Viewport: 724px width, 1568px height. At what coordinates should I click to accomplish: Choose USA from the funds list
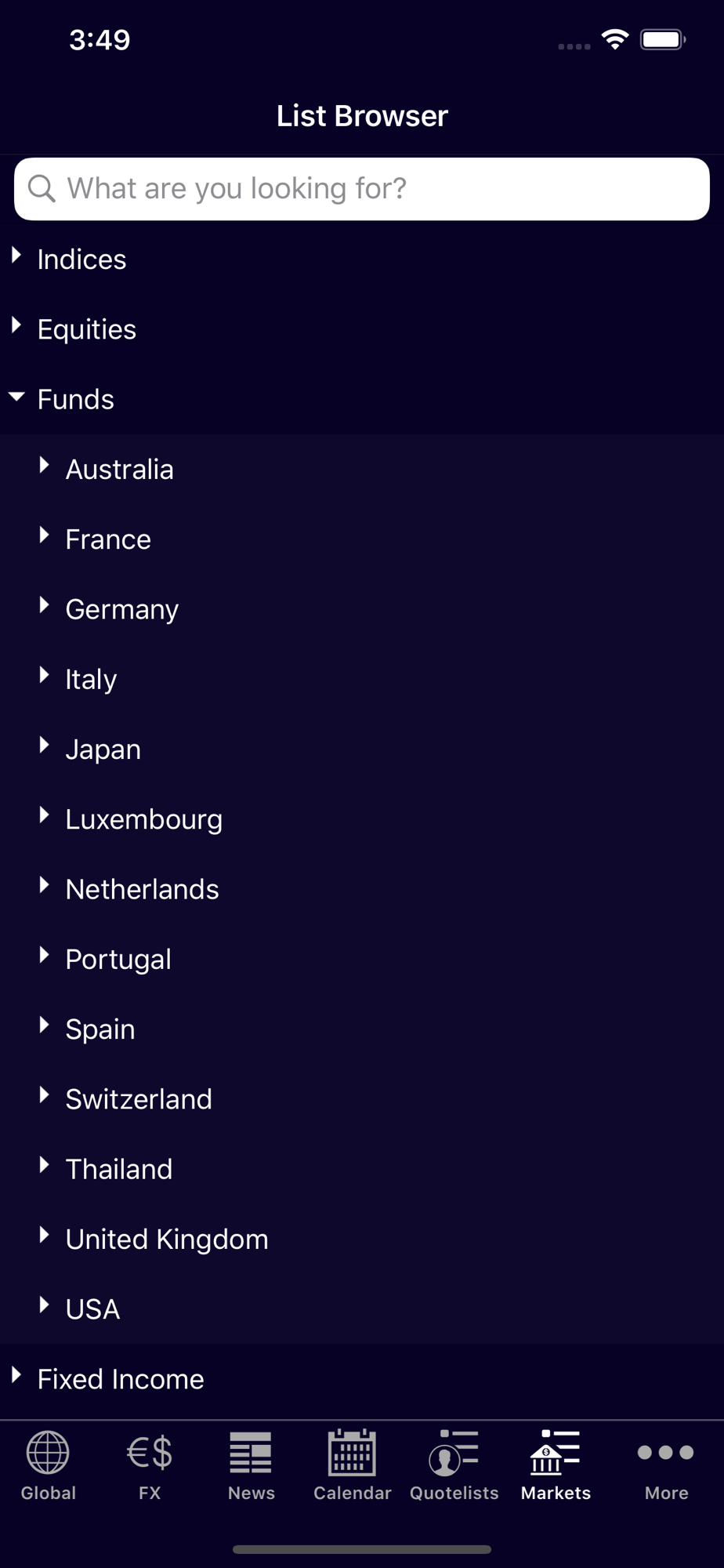pos(92,1309)
